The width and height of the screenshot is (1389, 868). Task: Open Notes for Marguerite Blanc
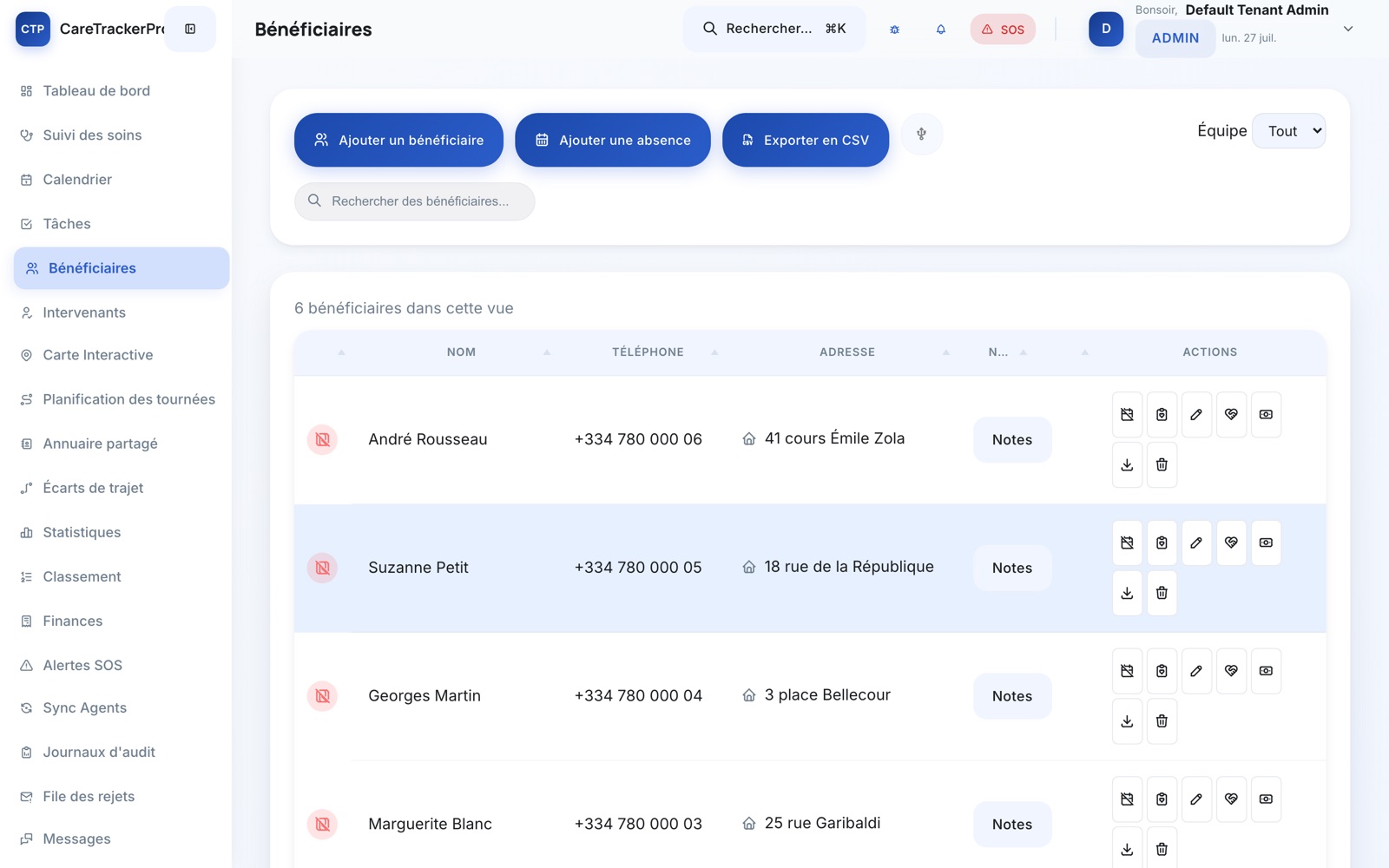1012,825
